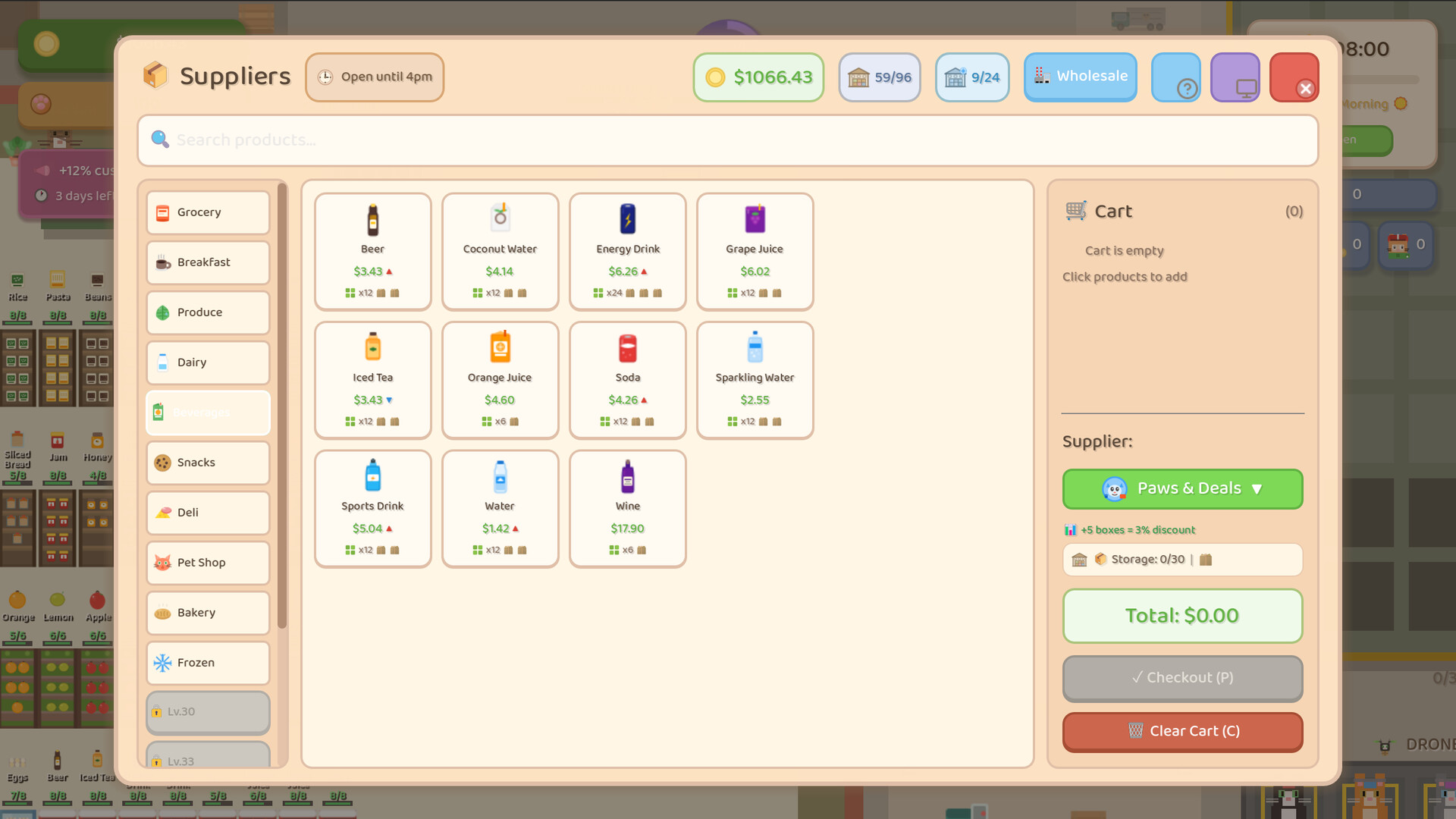
Task: Click the storage capacity 59/96 indicator
Action: [879, 77]
